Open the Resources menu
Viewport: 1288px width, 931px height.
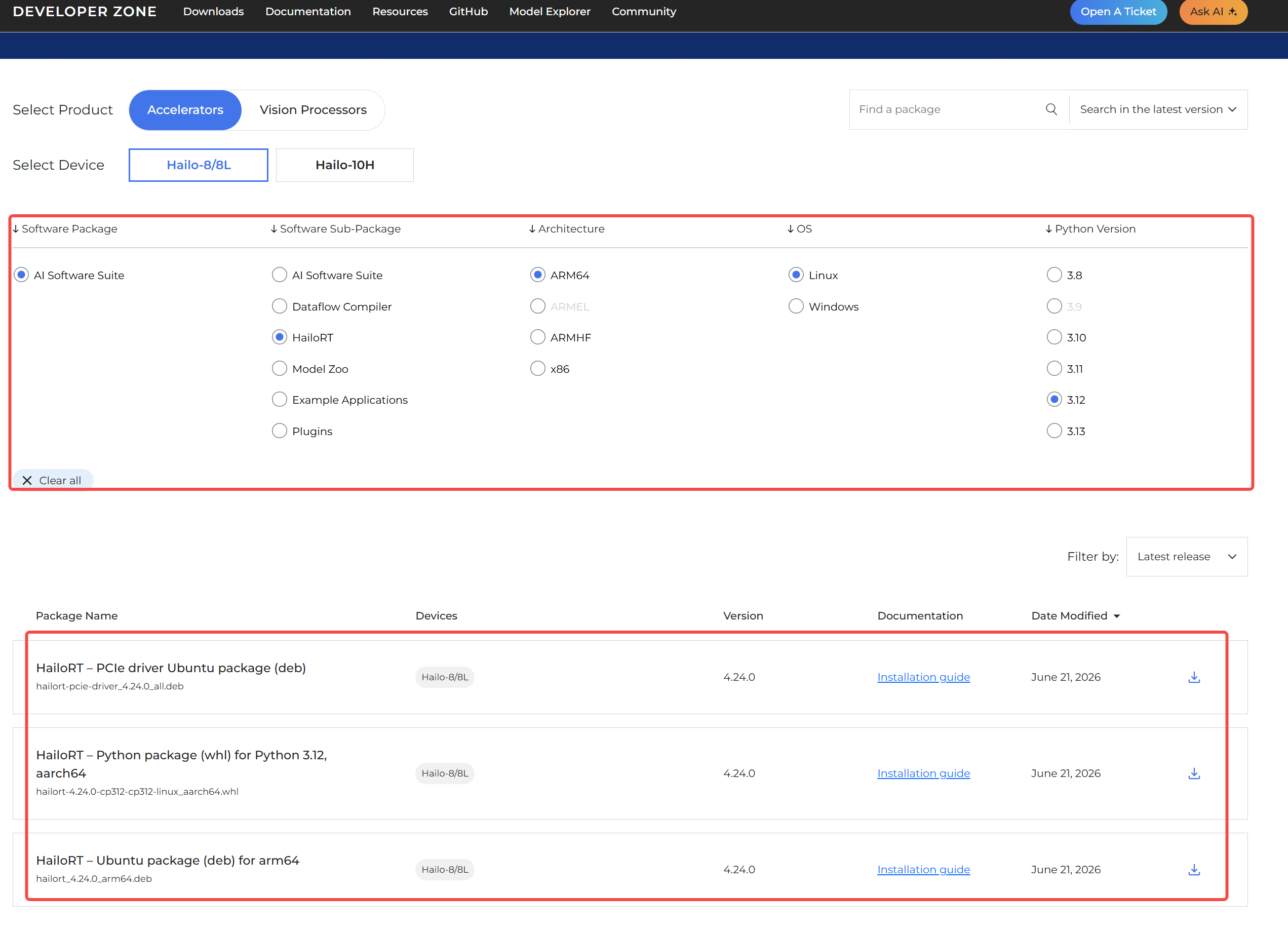coord(400,11)
